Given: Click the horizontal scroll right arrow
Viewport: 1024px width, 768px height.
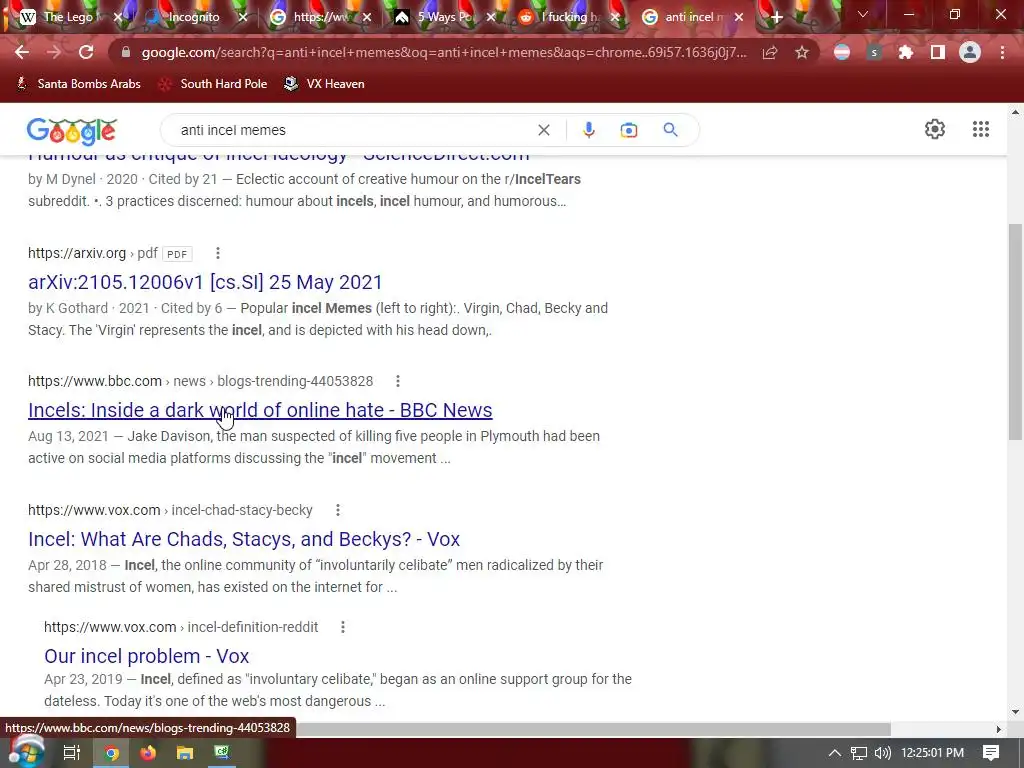Looking at the screenshot, I should [x=999, y=729].
